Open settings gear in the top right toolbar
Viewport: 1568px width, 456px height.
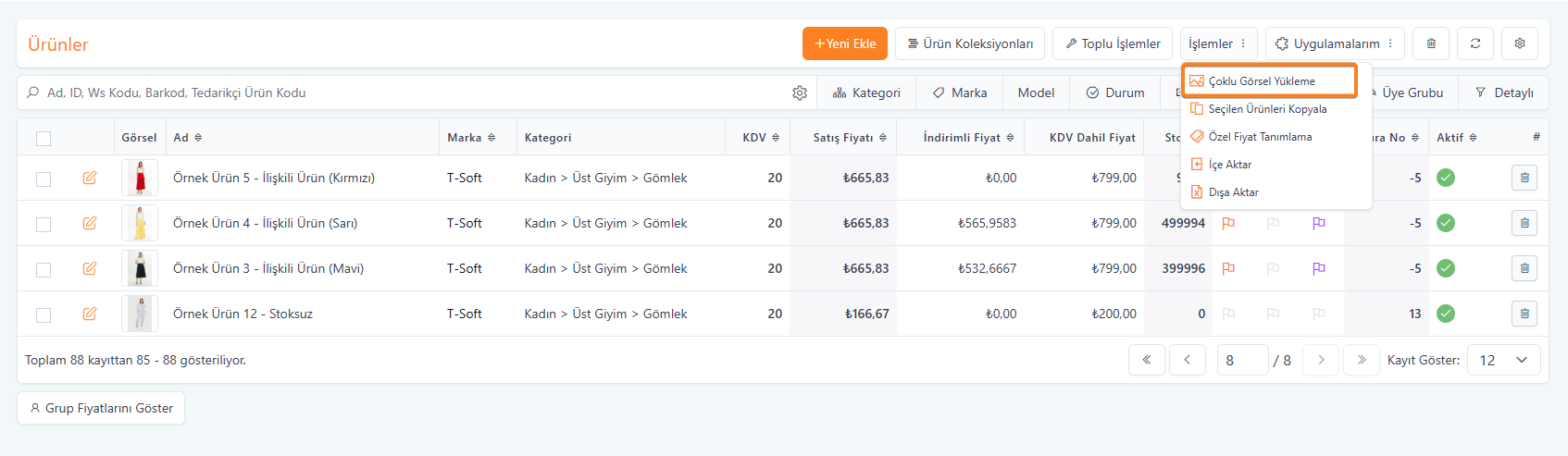click(x=1519, y=43)
